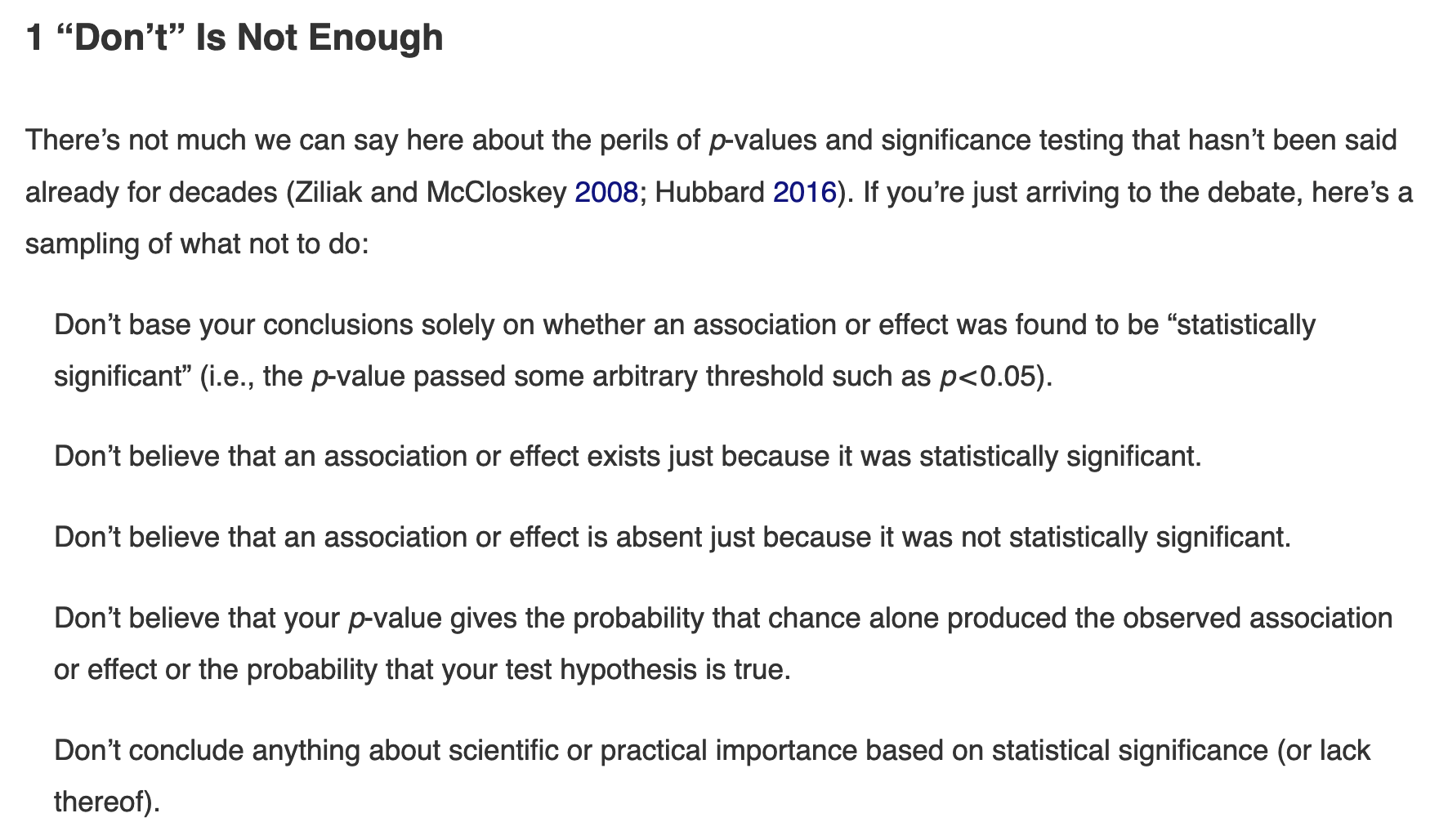This screenshot has height=840, width=1448.
Task: Click the phrase "(or lack" in the final item
Action: (x=1323, y=751)
